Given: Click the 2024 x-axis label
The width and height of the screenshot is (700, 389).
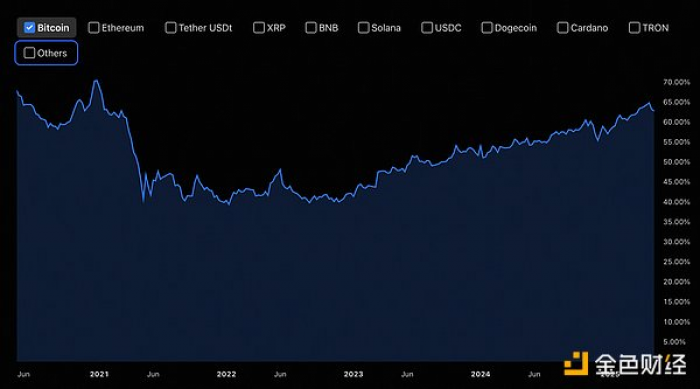Looking at the screenshot, I should pos(480,374).
